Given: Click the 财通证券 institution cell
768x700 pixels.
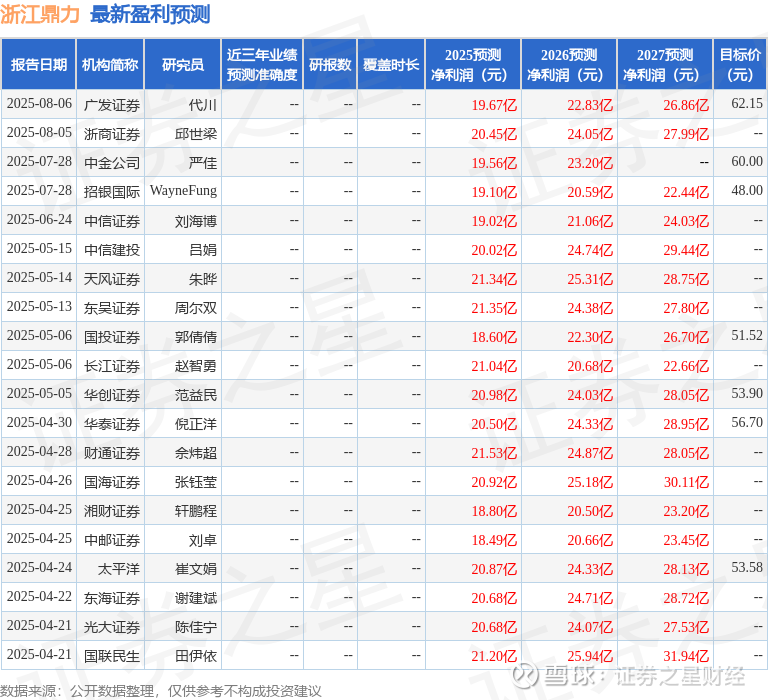Looking at the screenshot, I should click(112, 453).
